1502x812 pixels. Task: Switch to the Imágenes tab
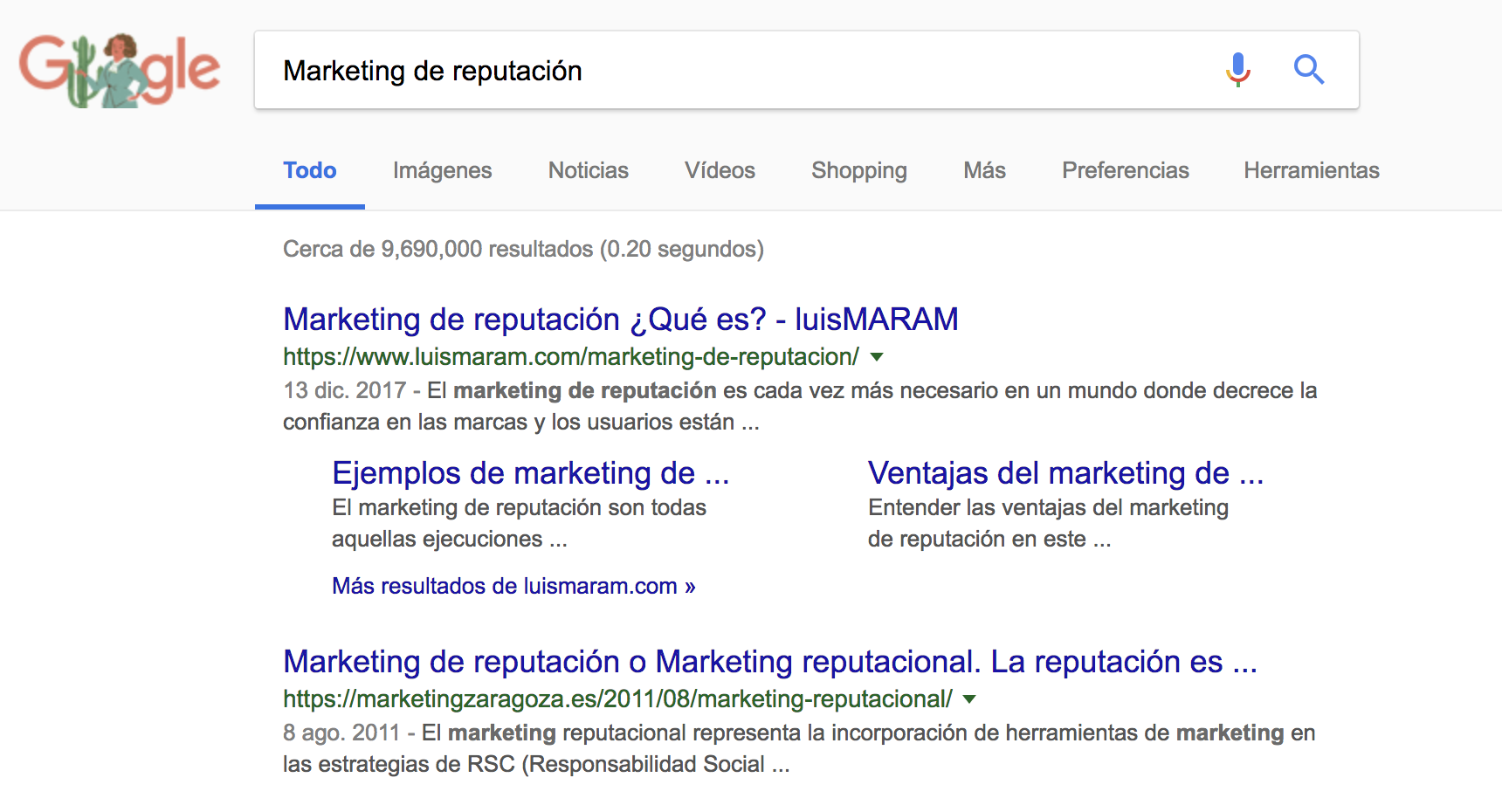[x=442, y=171]
